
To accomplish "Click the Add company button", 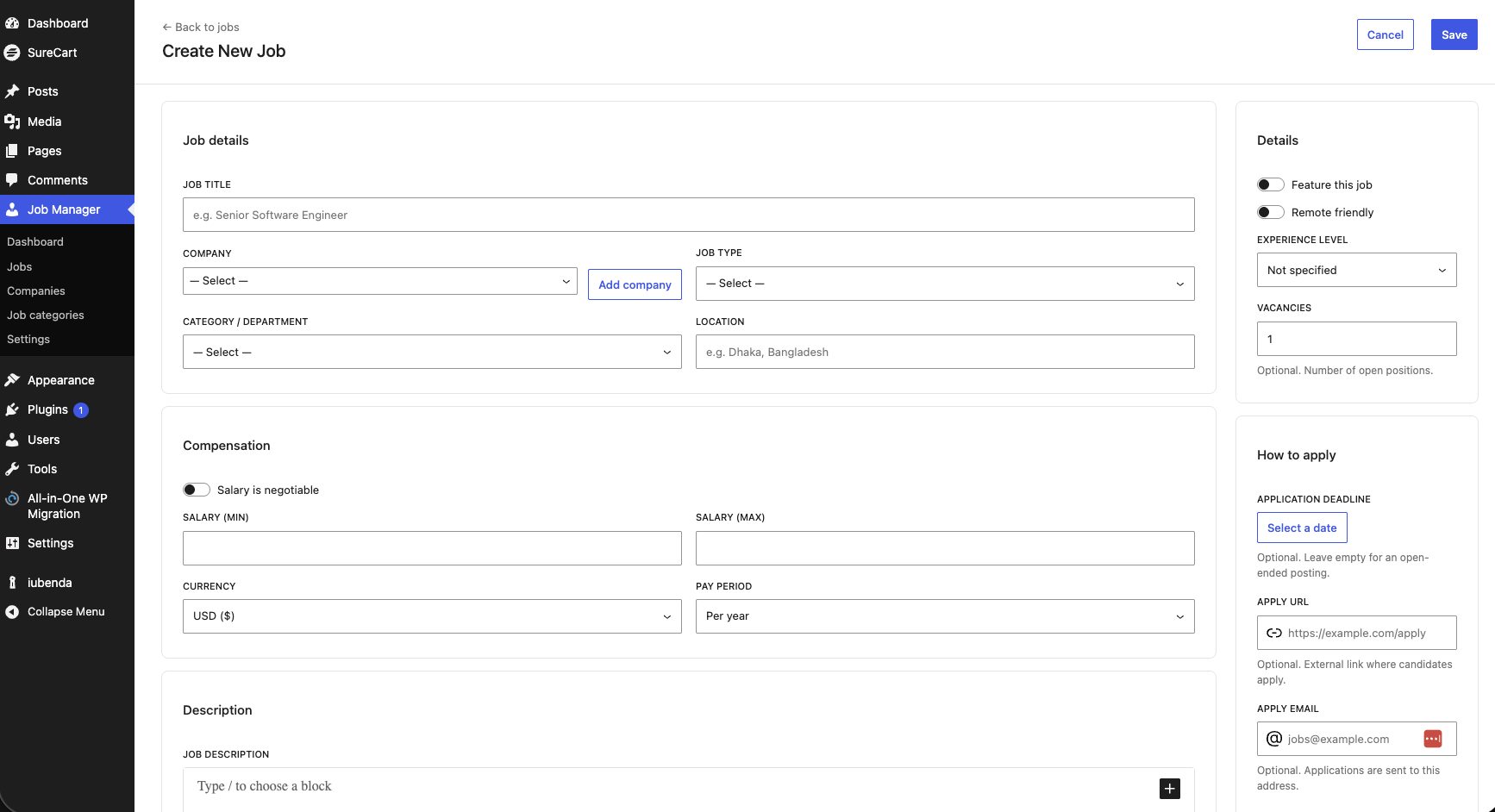I will click(x=635, y=284).
